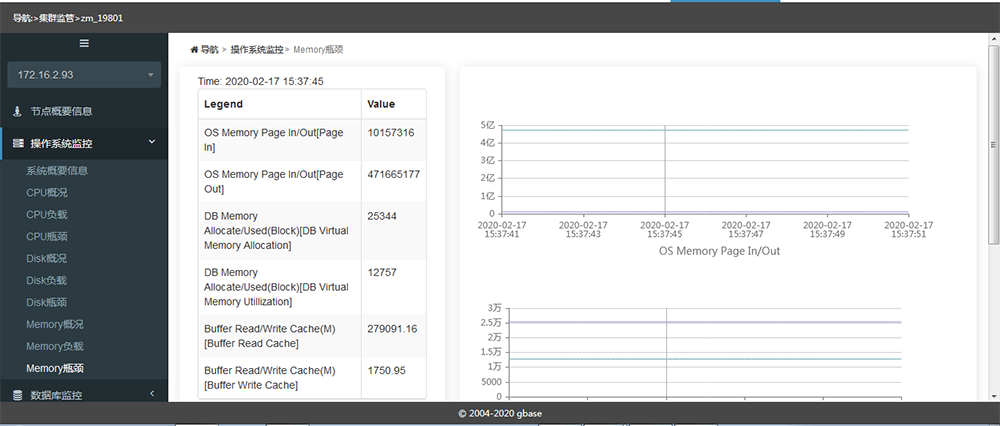Click the 数据库监控 database icon
The width and height of the screenshot is (1000, 426).
click(x=18, y=395)
